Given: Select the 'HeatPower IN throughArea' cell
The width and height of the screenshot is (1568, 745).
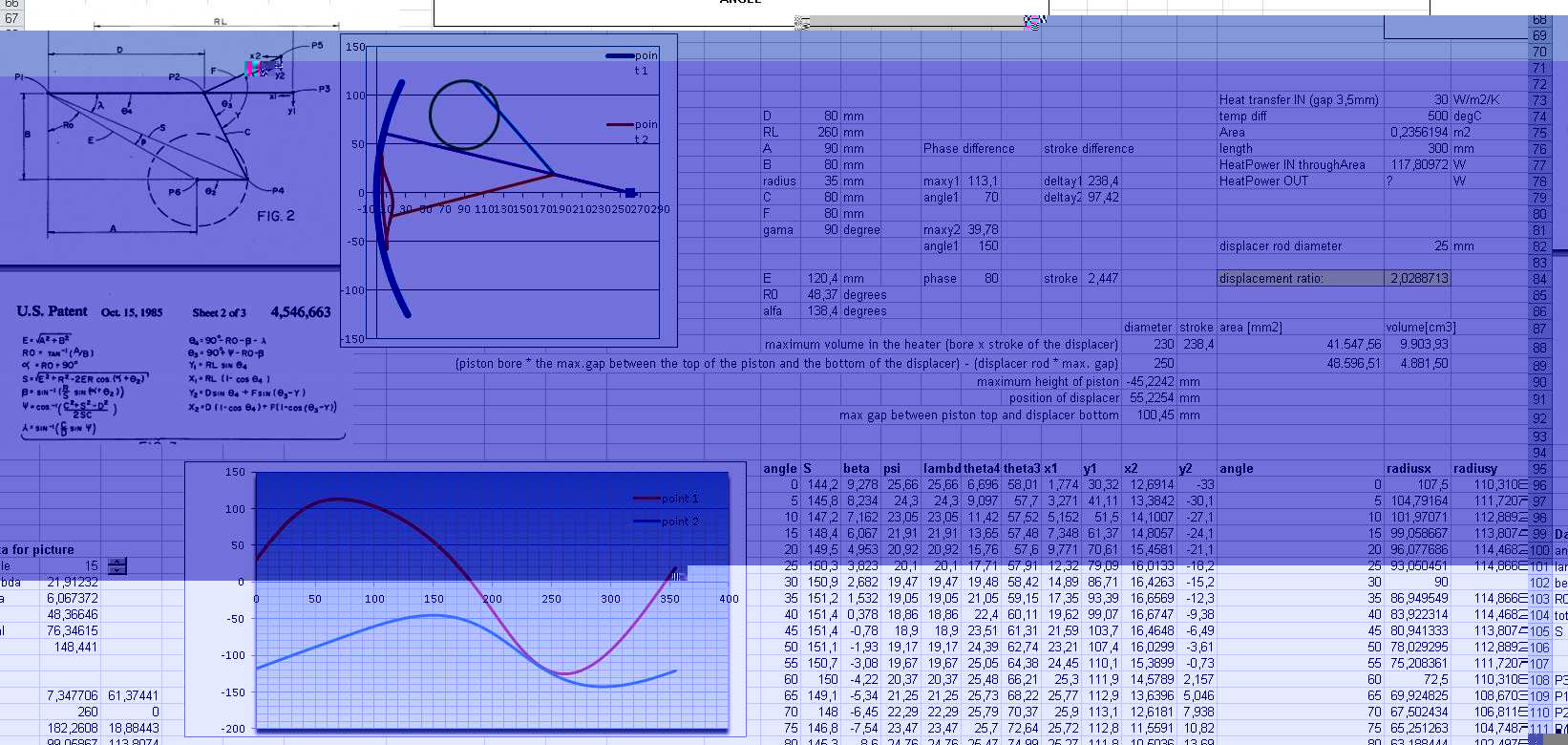Looking at the screenshot, I should coord(1301,165).
